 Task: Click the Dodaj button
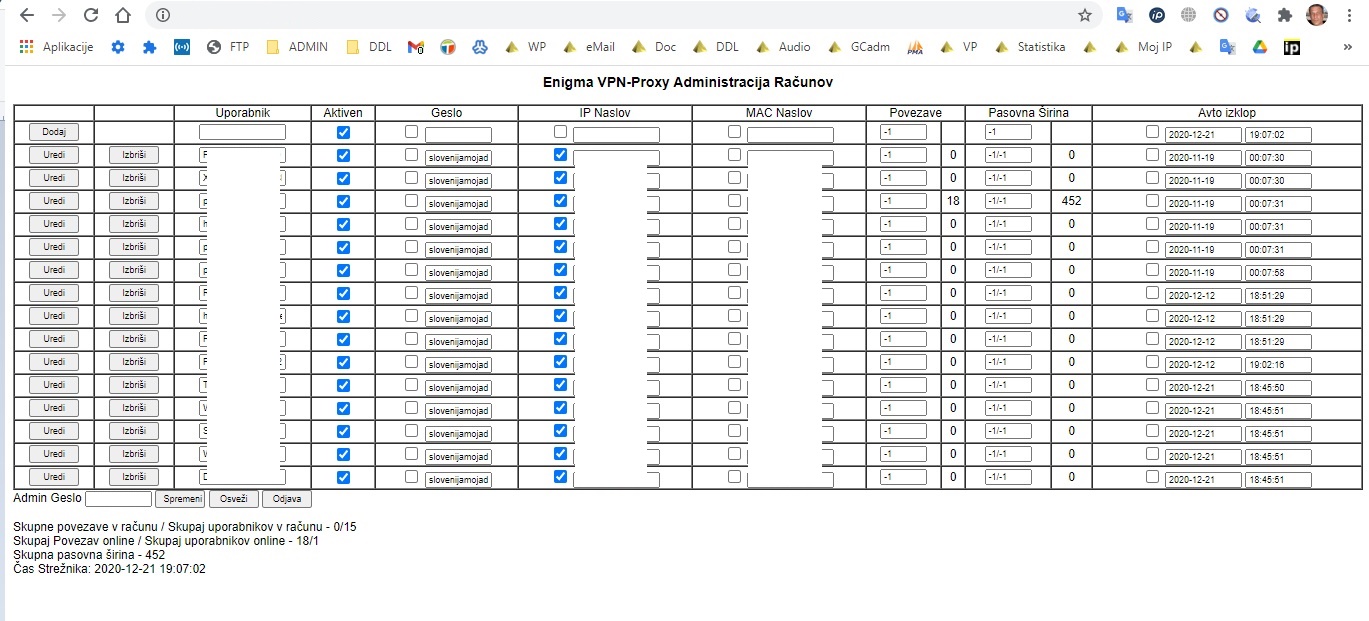click(54, 132)
